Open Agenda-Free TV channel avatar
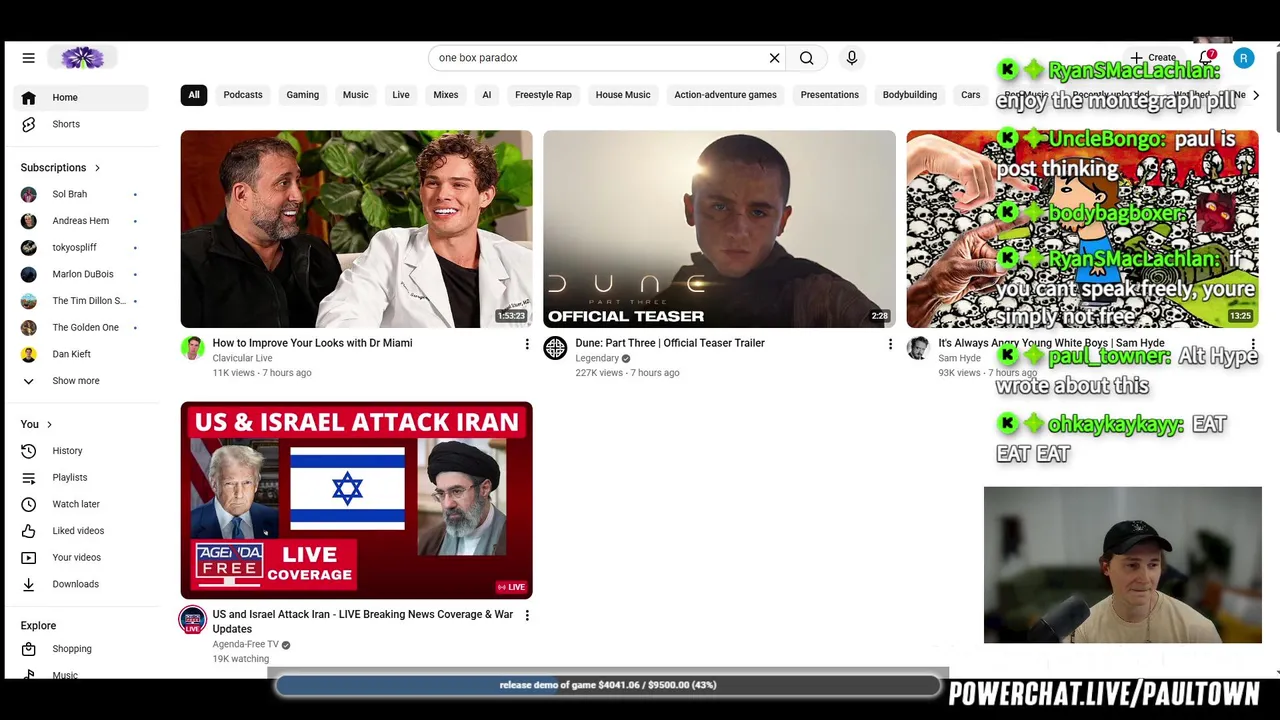This screenshot has width=1280, height=720. (x=192, y=620)
